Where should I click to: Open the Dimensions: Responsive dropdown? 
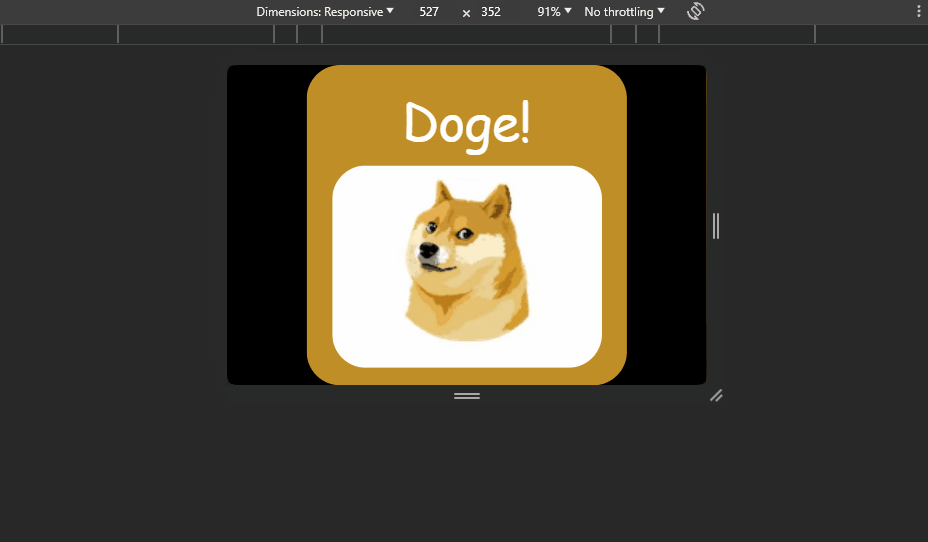(325, 12)
